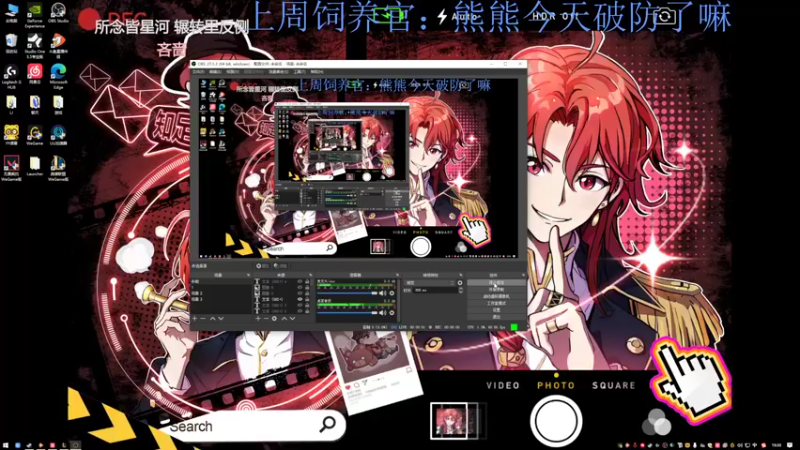
Task: Click the Exit button in Controls
Action: (x=496, y=317)
